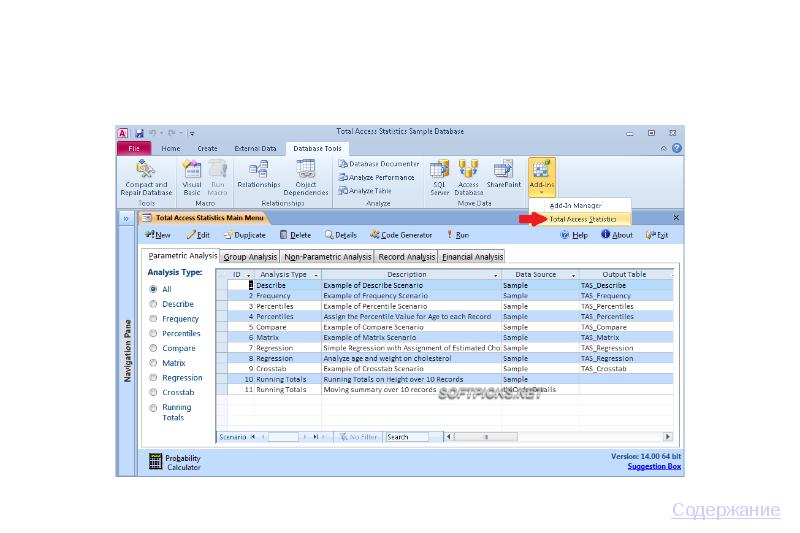Open the Description column filter dropdown
Viewport: 800px width, 533px height.
click(496, 274)
